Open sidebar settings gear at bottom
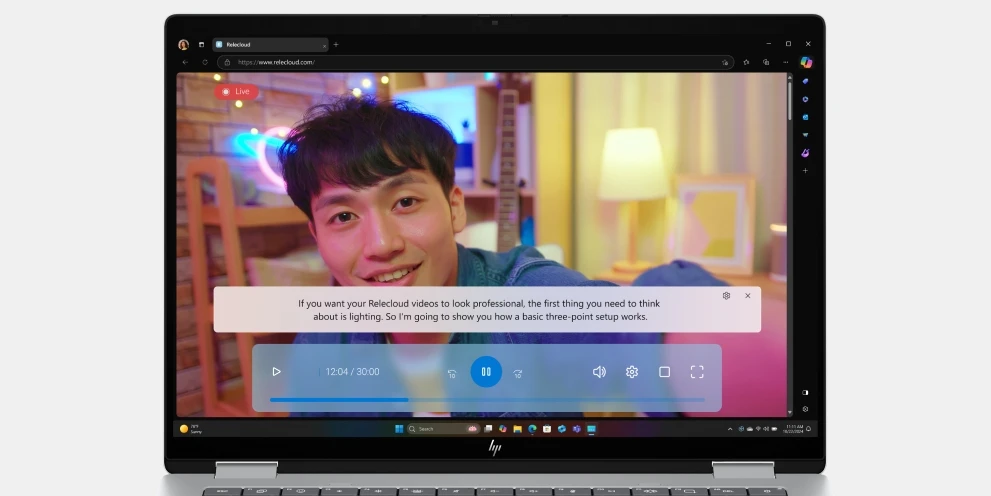The image size is (991, 496). (805, 409)
